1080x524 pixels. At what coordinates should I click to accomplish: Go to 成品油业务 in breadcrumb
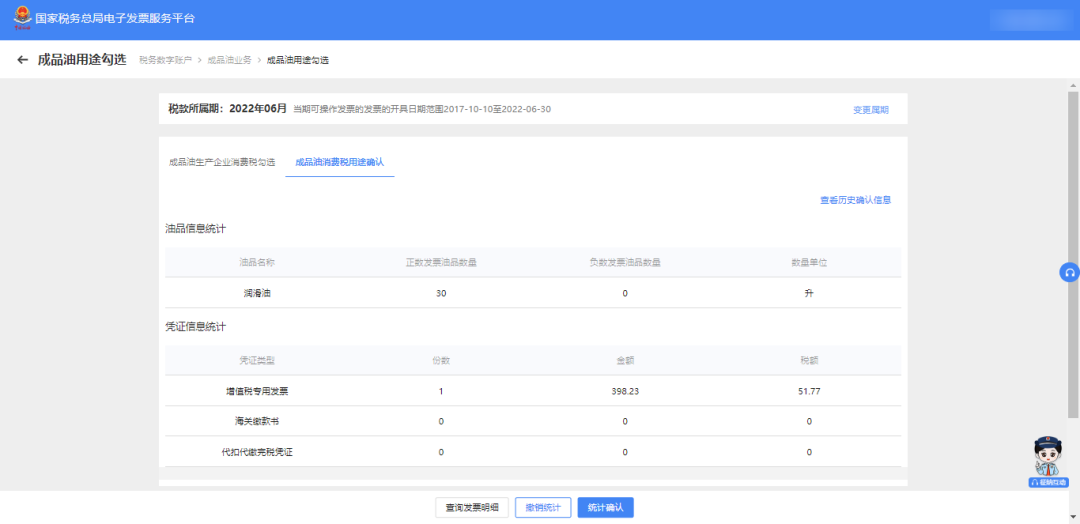click(229, 60)
